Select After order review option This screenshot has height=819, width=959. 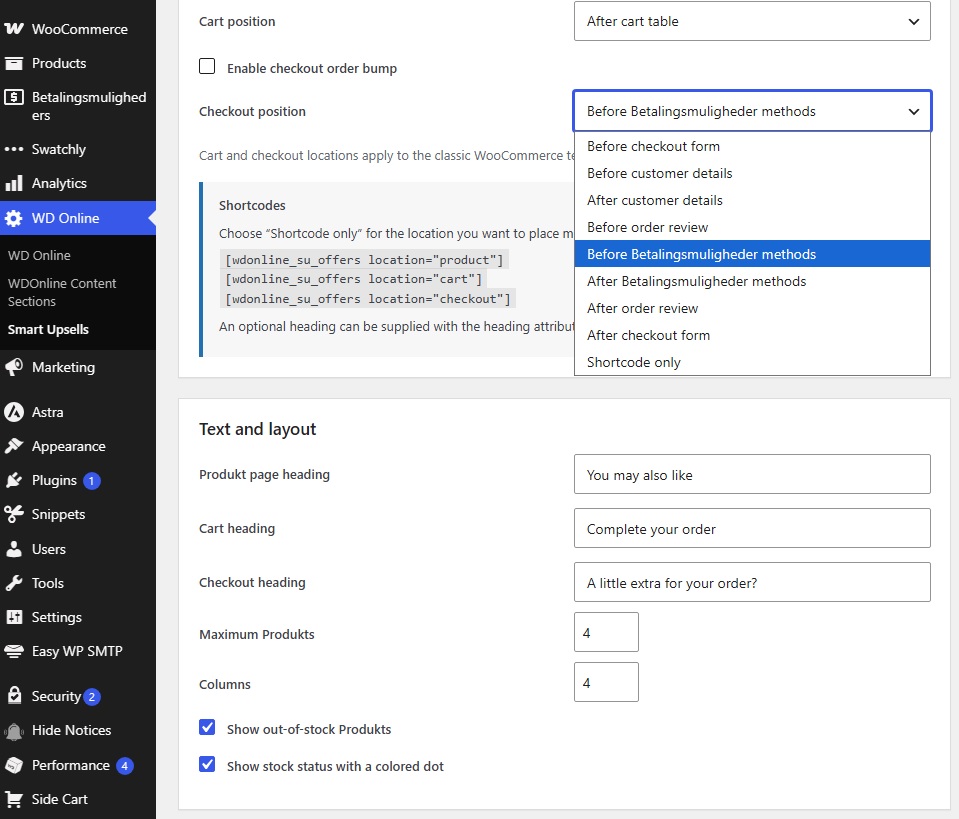click(752, 308)
